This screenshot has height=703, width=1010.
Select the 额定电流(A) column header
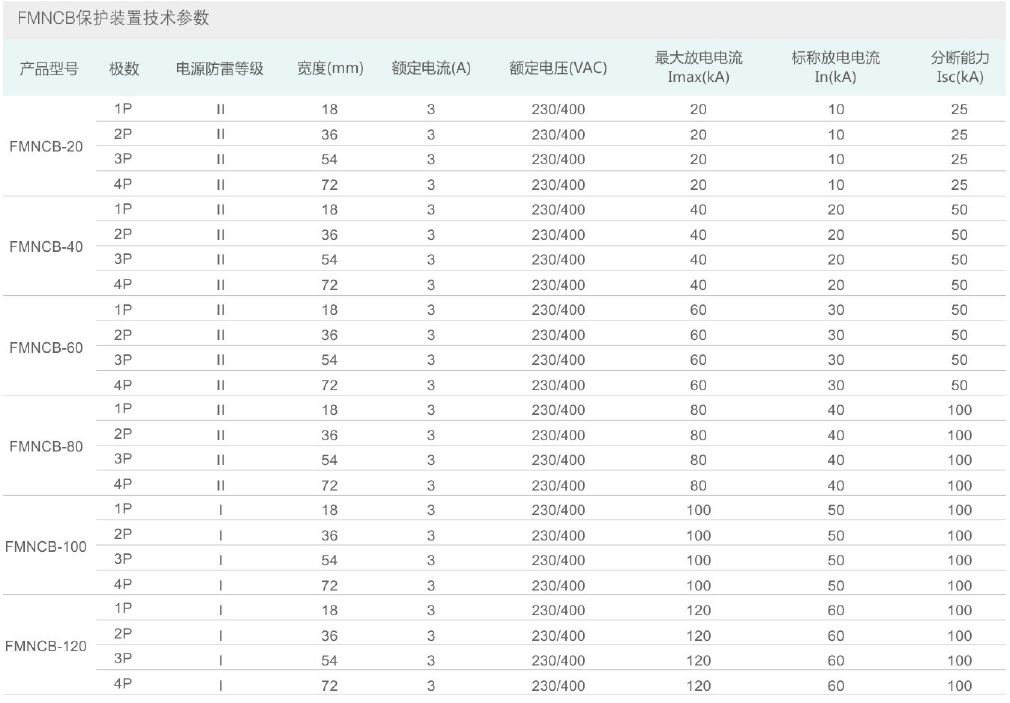click(431, 68)
